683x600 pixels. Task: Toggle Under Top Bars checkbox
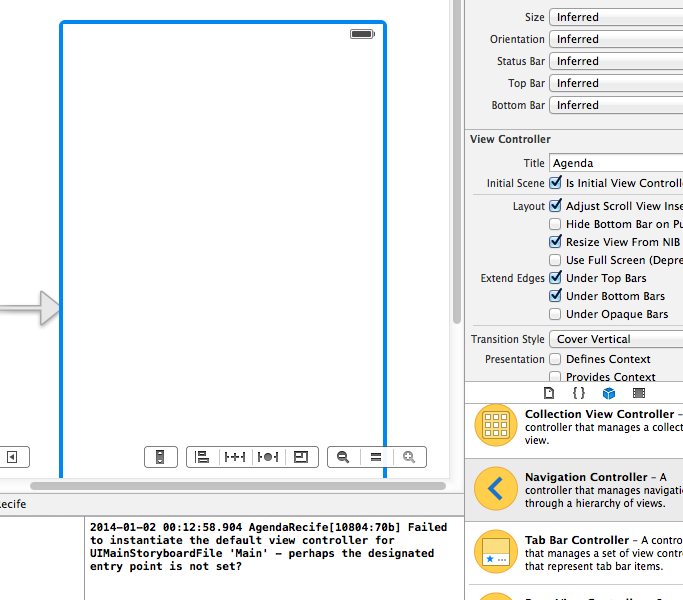[555, 278]
